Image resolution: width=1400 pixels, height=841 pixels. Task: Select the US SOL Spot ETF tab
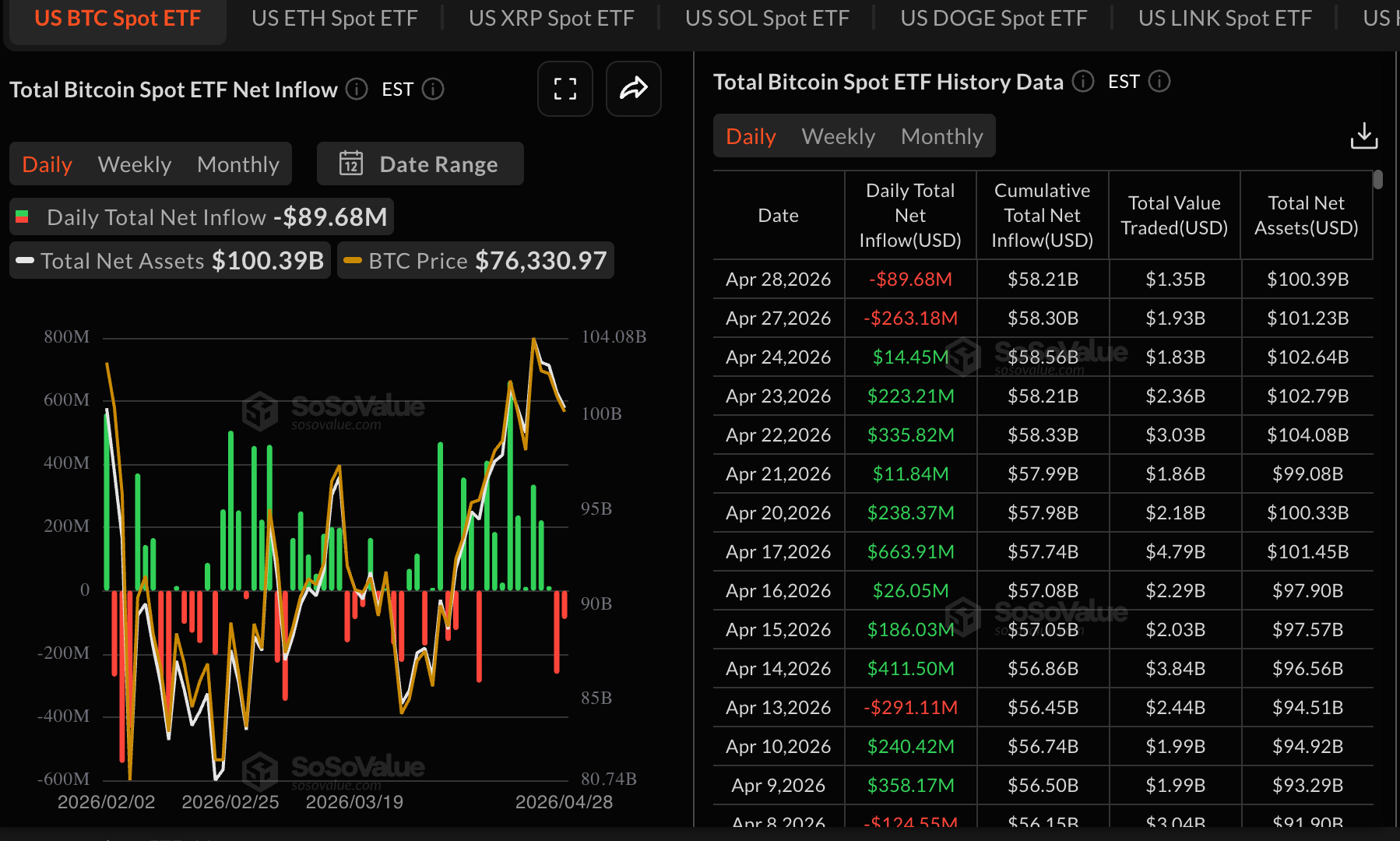tap(766, 18)
